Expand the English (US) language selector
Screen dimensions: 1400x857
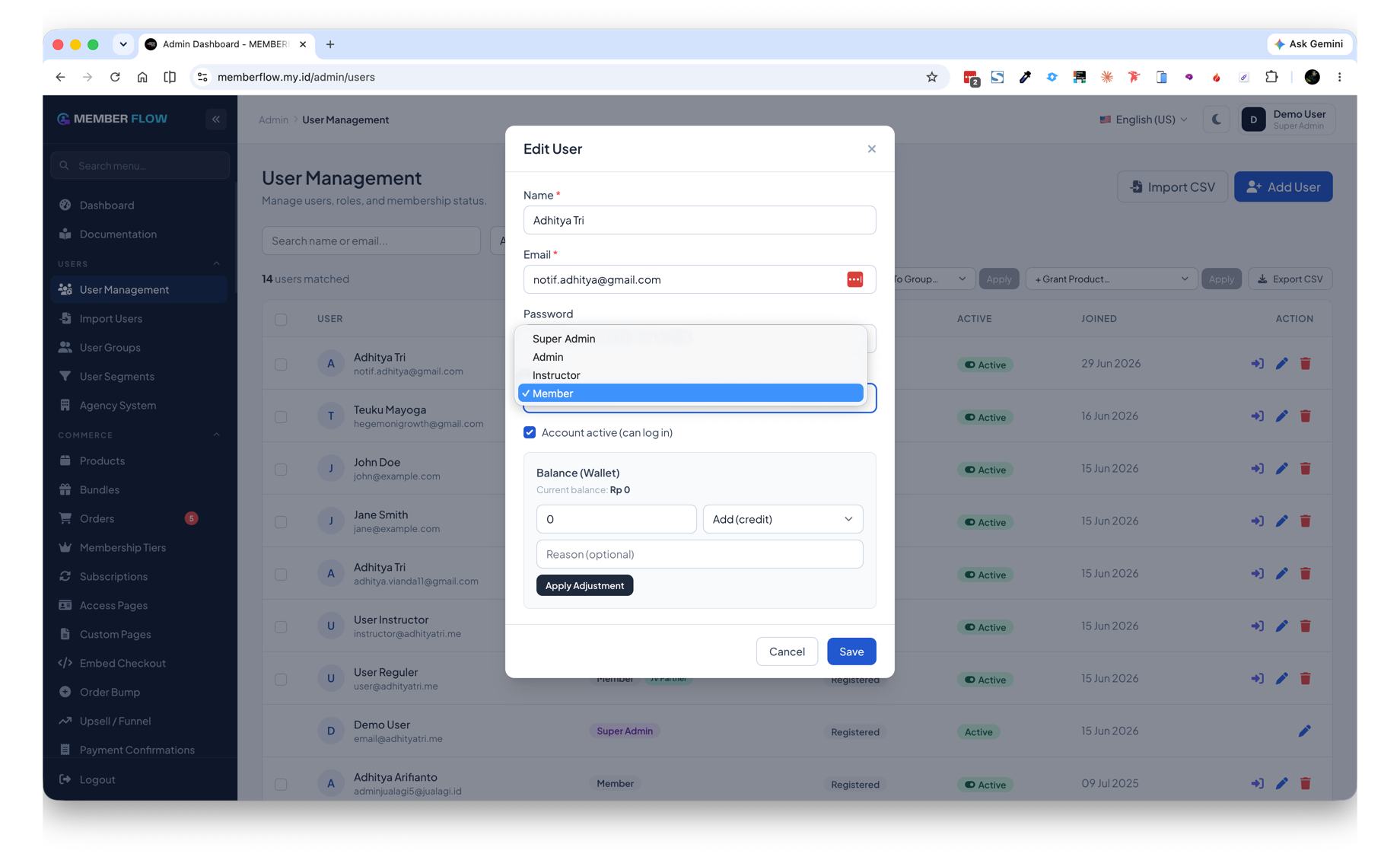coord(1143,119)
